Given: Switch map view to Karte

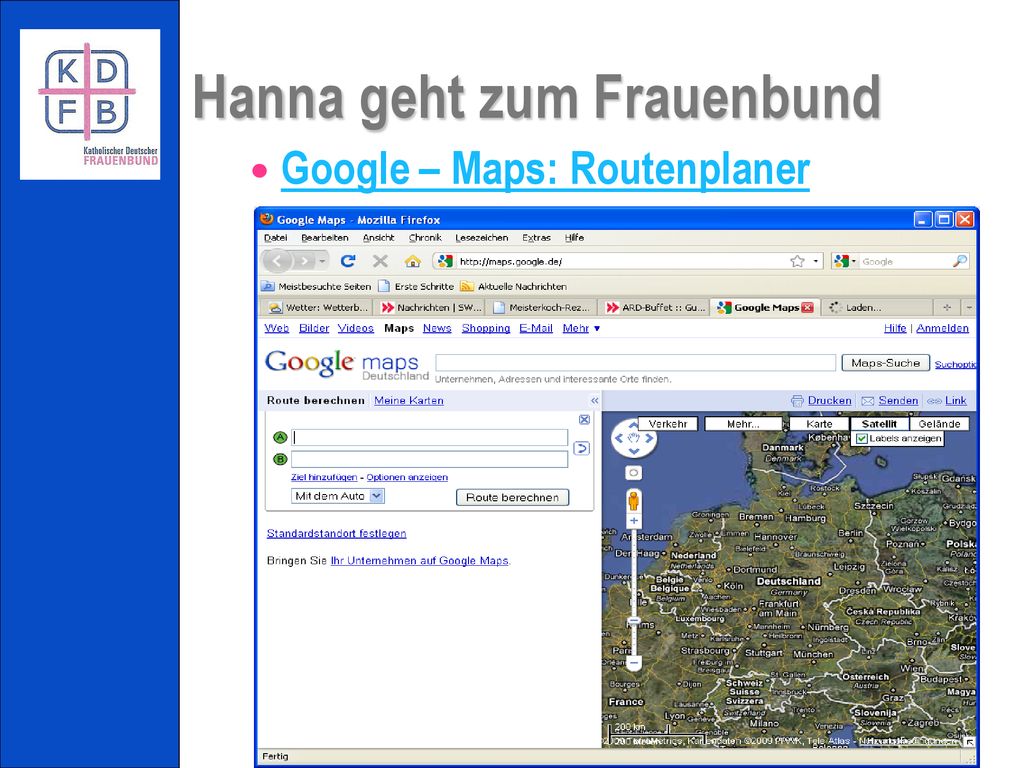Looking at the screenshot, I should click(819, 424).
